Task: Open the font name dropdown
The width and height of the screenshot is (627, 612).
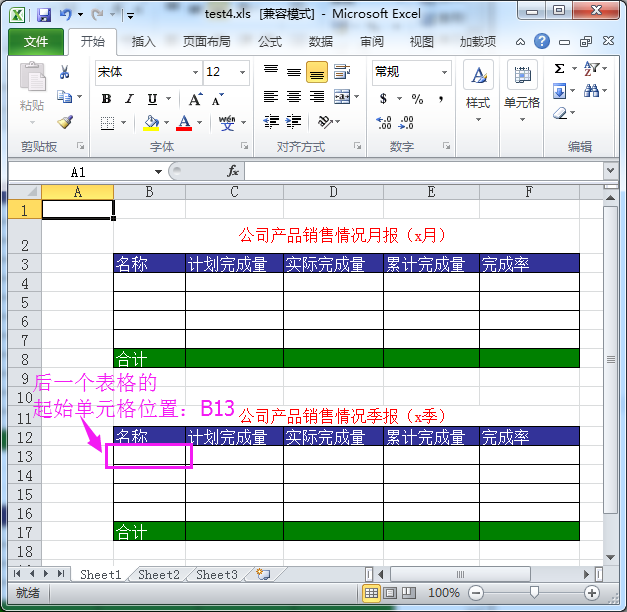Action: click(x=195, y=72)
